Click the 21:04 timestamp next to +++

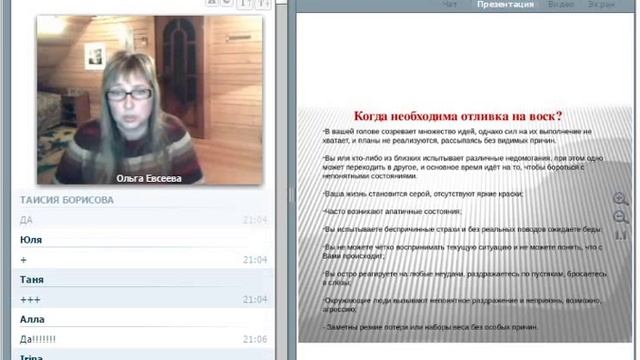[255, 300]
